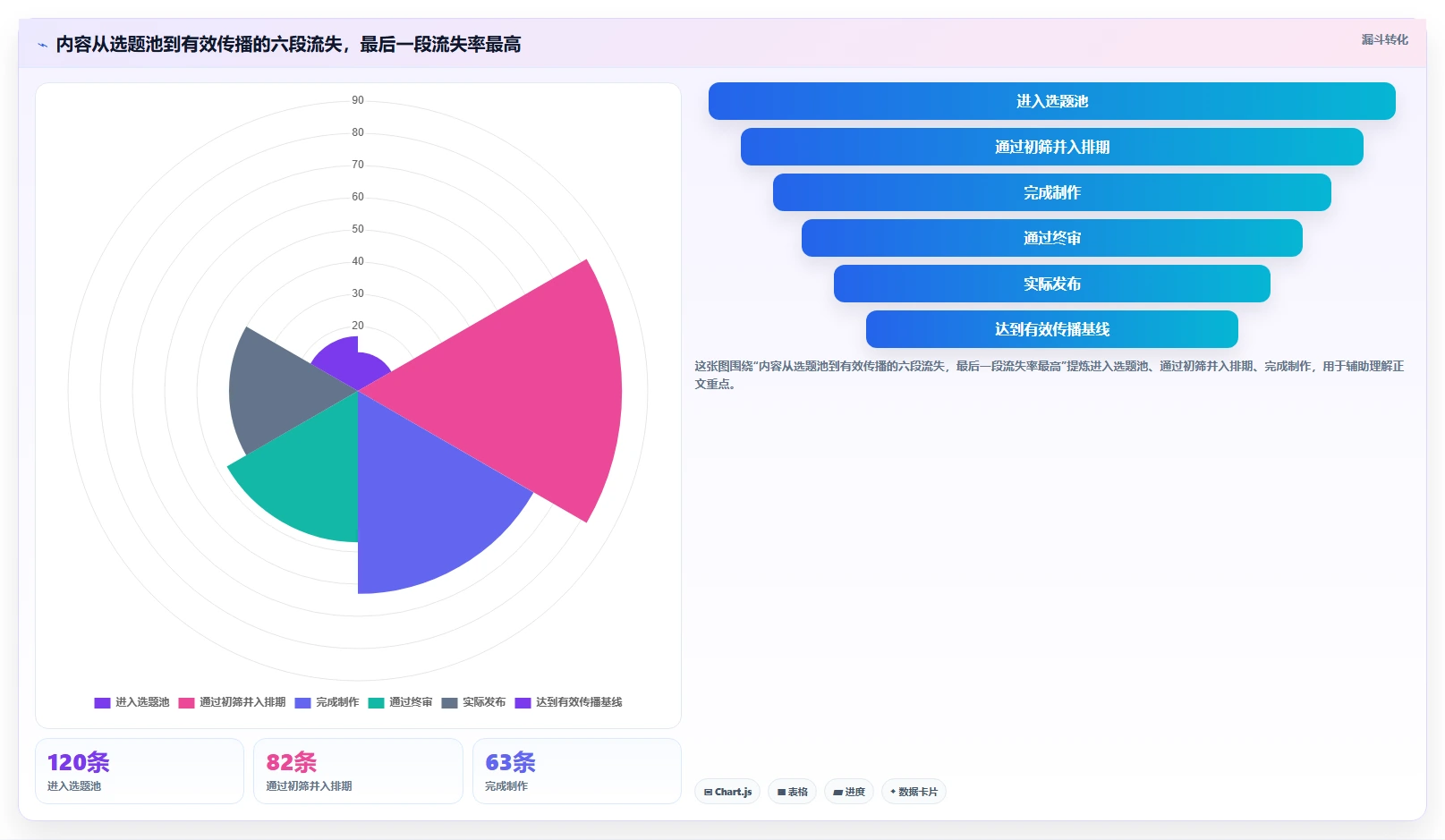Open the 63条 完成制作 stat card
Viewport: 1445px width, 840px height.
(577, 771)
